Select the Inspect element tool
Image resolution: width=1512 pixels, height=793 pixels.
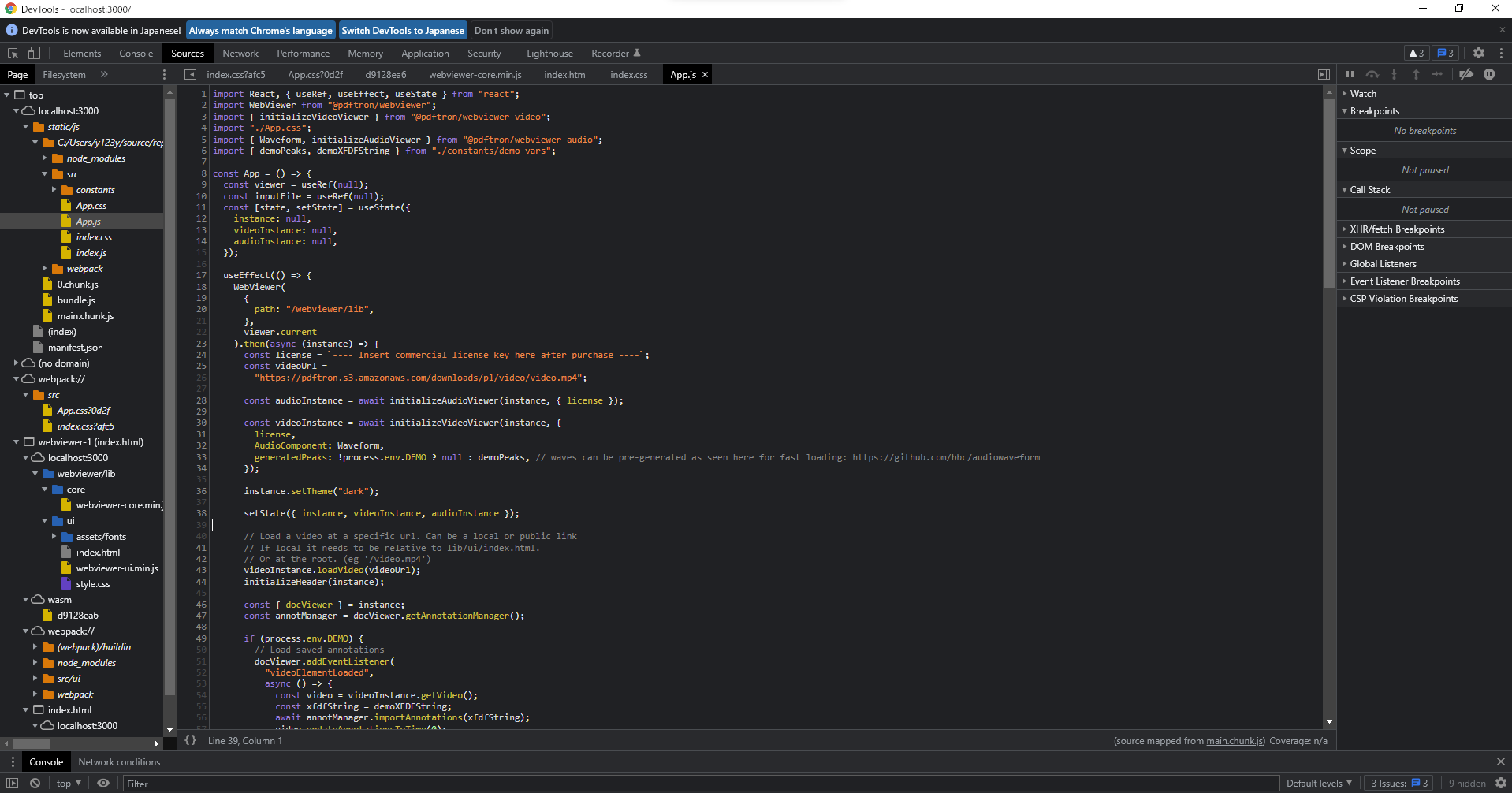coord(12,52)
